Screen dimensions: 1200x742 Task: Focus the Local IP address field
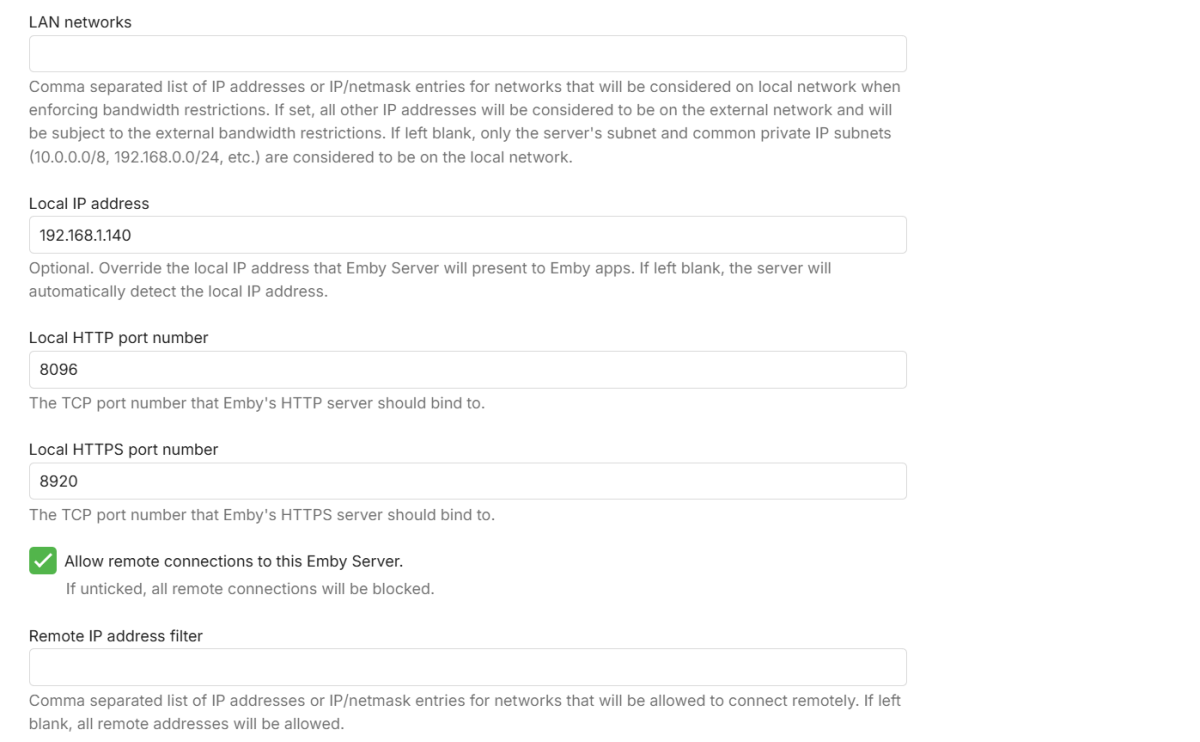pyautogui.click(x=467, y=235)
